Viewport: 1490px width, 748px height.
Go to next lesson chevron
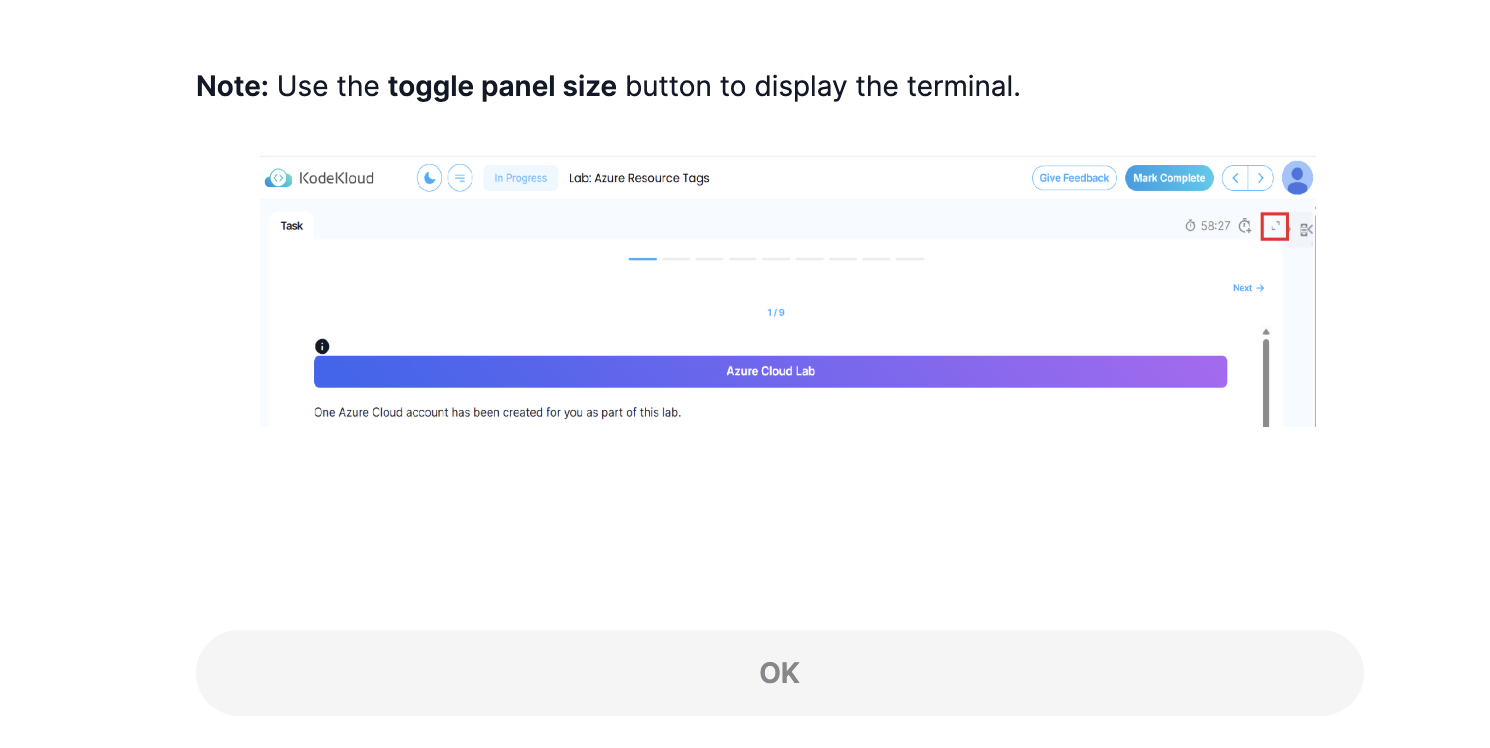[x=1261, y=178]
